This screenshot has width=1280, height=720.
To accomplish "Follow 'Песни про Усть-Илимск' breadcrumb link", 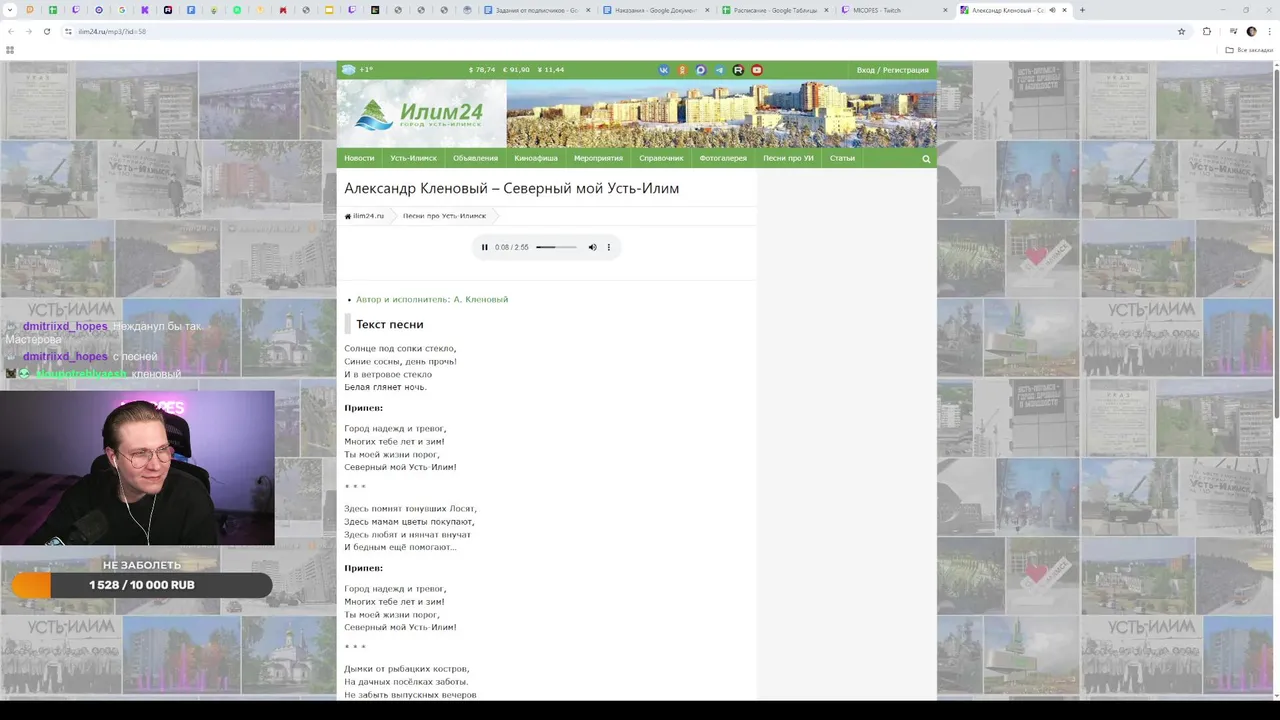I will (444, 216).
